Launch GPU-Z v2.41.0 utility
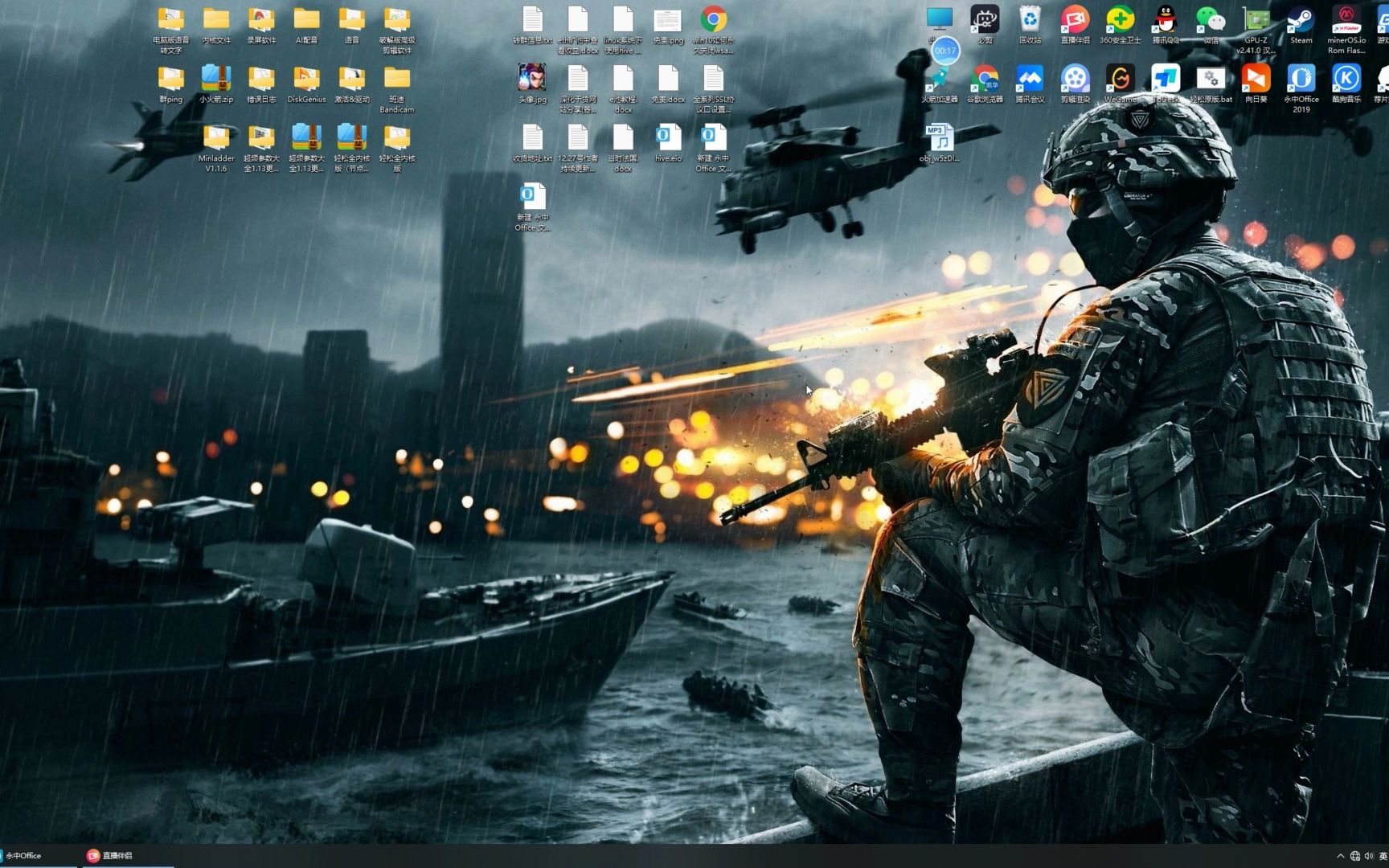This screenshot has height=868, width=1389. click(x=1256, y=30)
